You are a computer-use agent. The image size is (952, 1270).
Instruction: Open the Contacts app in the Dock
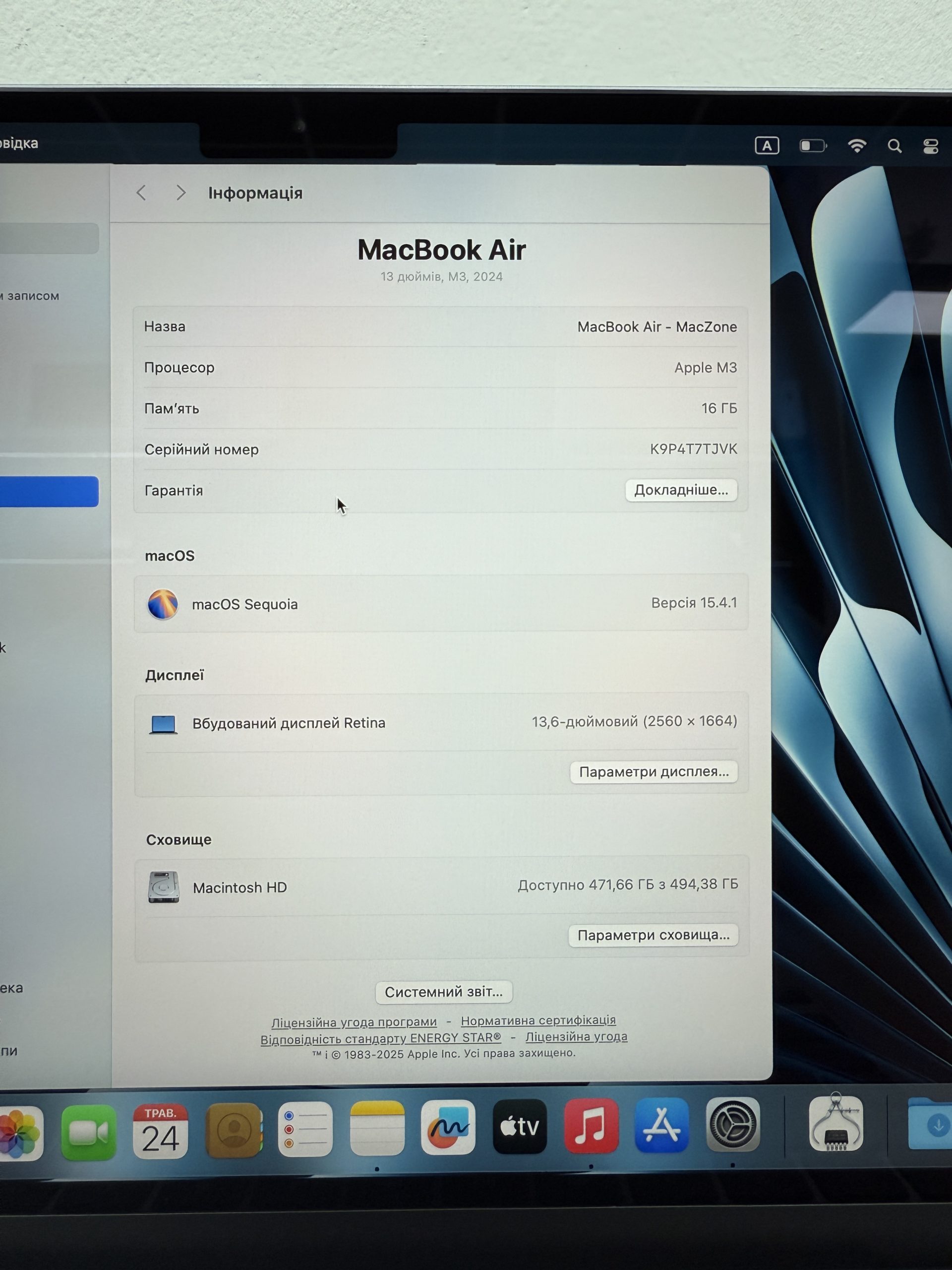click(x=234, y=1130)
